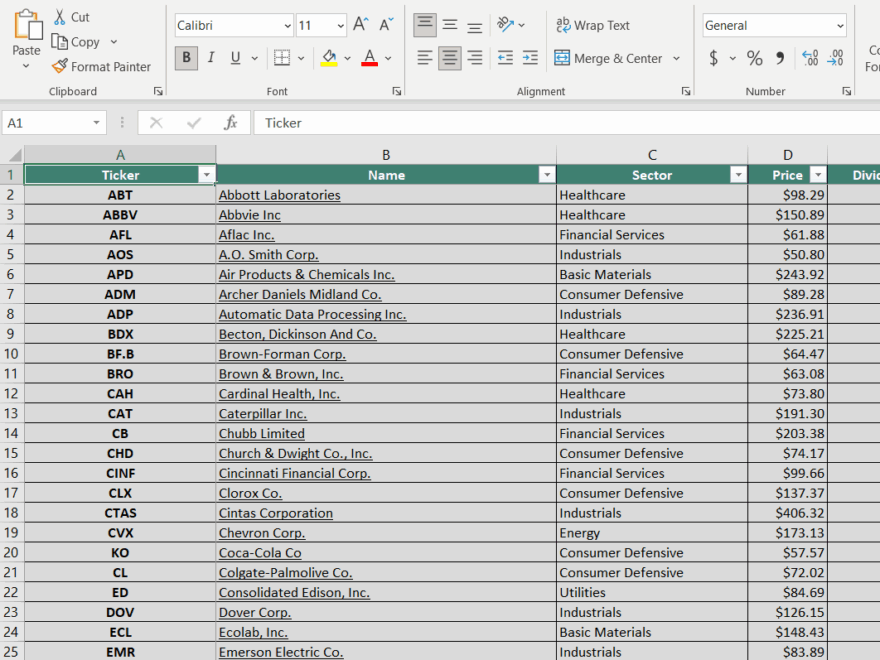Cancel formula bar entry X icon
The width and height of the screenshot is (880, 660).
click(x=156, y=122)
